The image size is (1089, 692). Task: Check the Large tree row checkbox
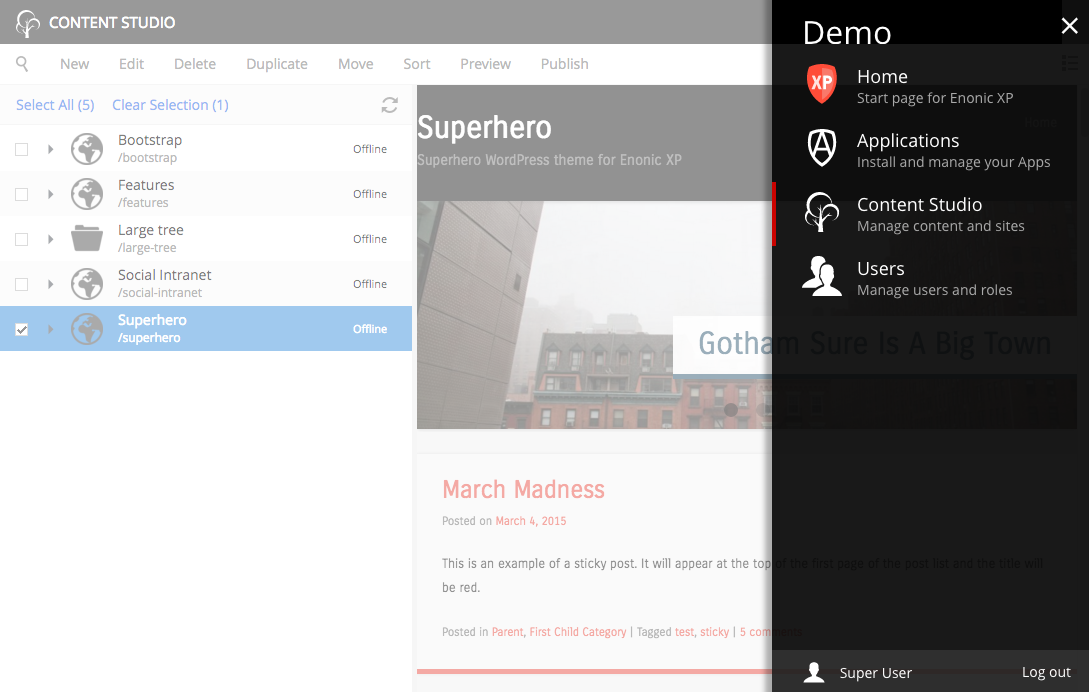point(22,240)
